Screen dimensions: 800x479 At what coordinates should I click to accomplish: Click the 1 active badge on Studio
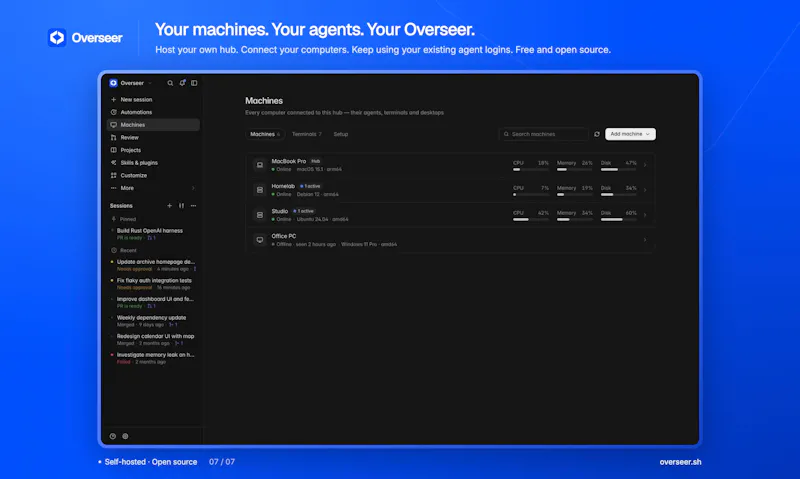point(304,211)
